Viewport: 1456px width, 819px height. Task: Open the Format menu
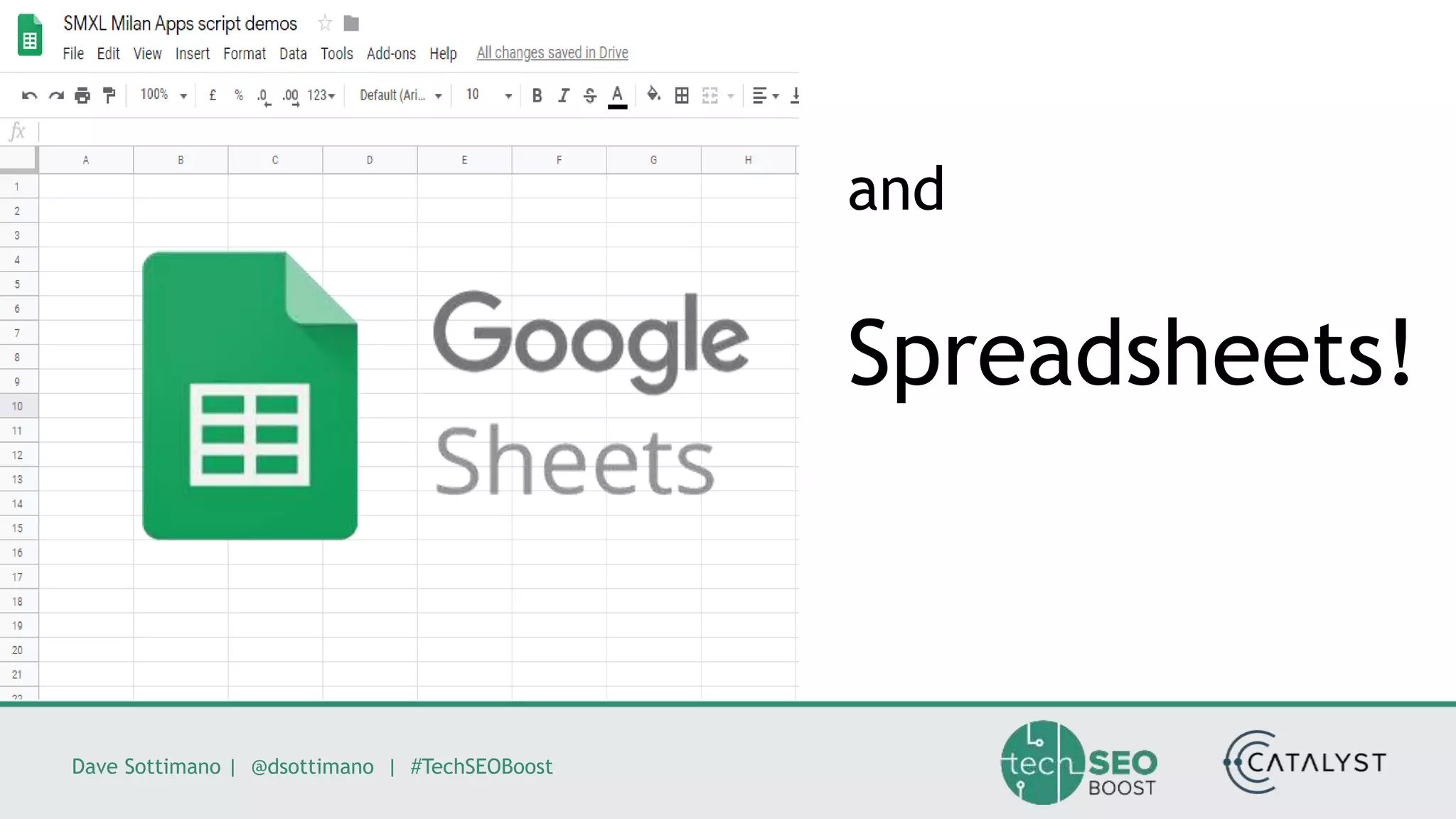(x=245, y=53)
